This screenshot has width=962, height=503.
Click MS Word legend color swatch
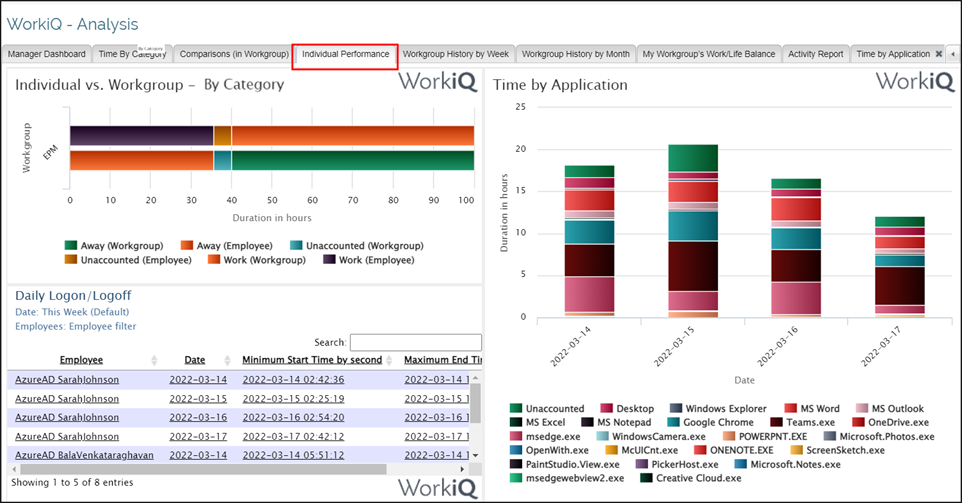(790, 409)
